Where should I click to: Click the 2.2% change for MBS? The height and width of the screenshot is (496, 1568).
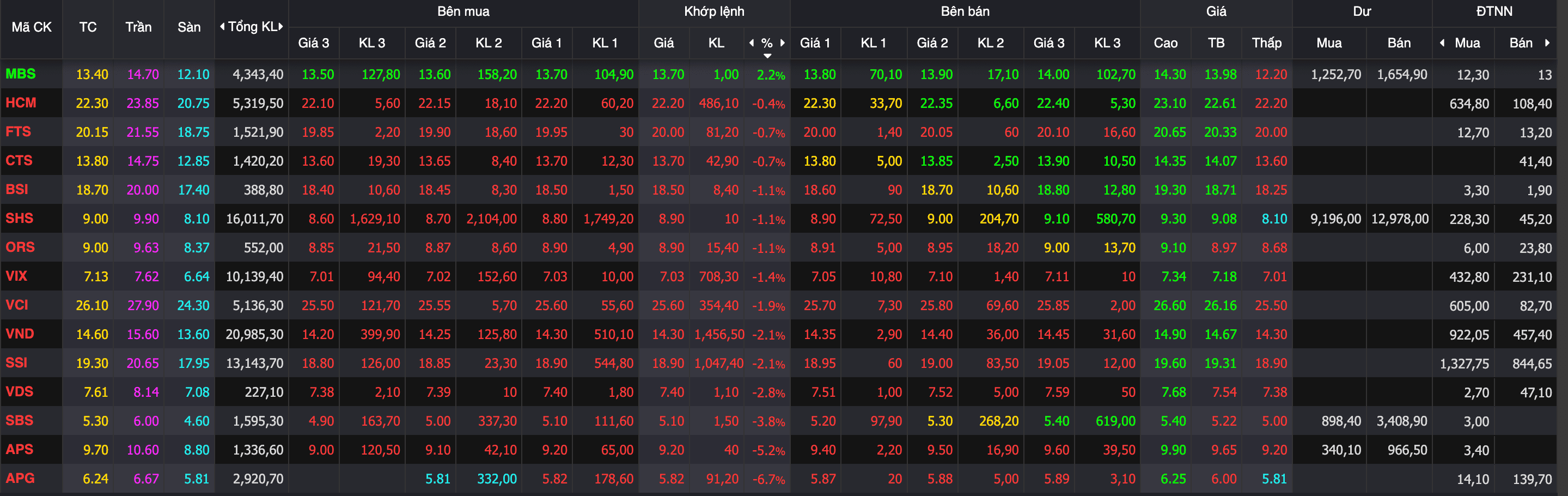click(x=771, y=75)
